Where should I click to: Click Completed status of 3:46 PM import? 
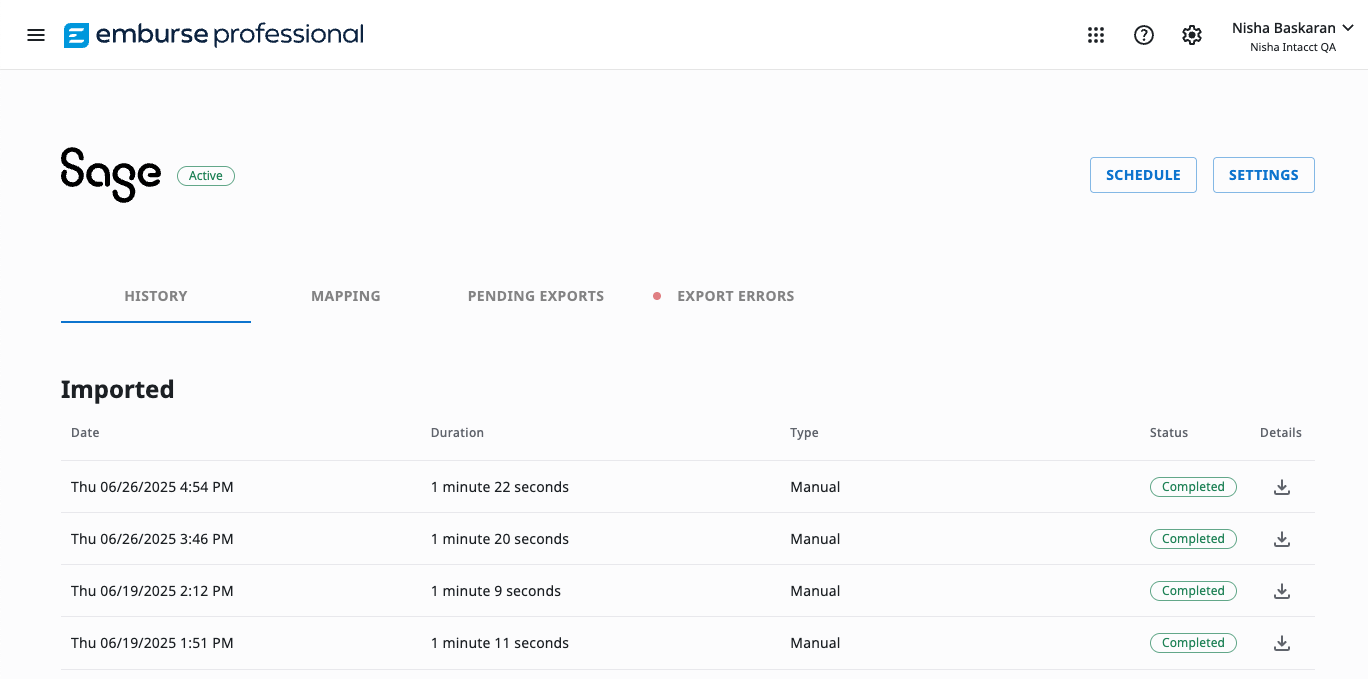(x=1193, y=539)
